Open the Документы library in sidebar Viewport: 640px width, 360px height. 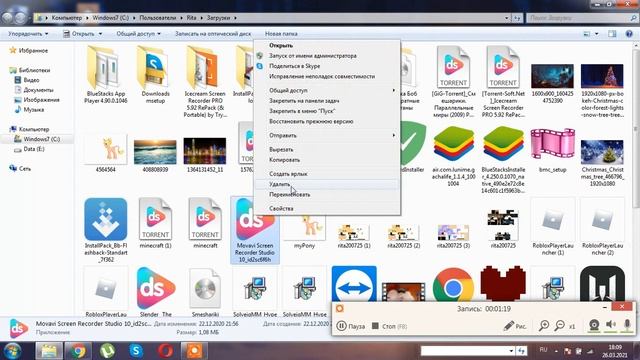(34, 90)
